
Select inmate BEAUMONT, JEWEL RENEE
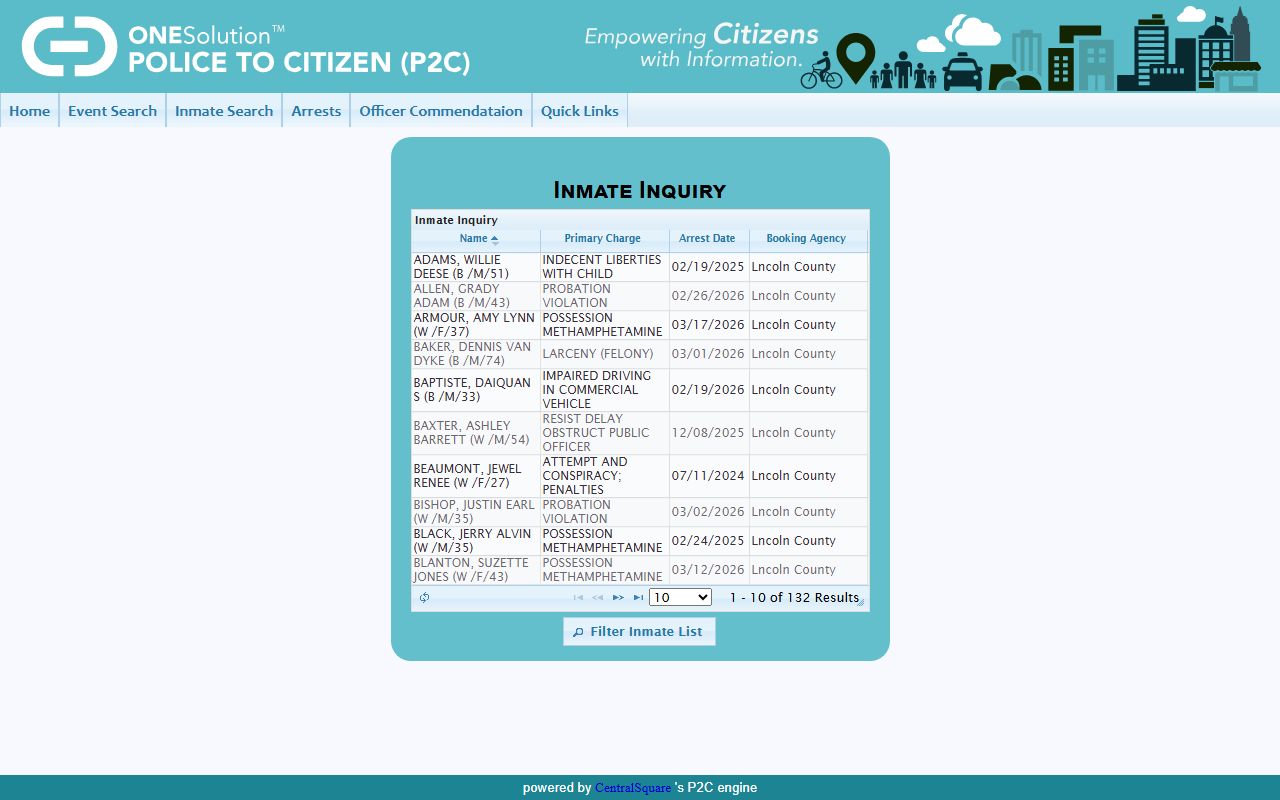pyautogui.click(x=640, y=476)
